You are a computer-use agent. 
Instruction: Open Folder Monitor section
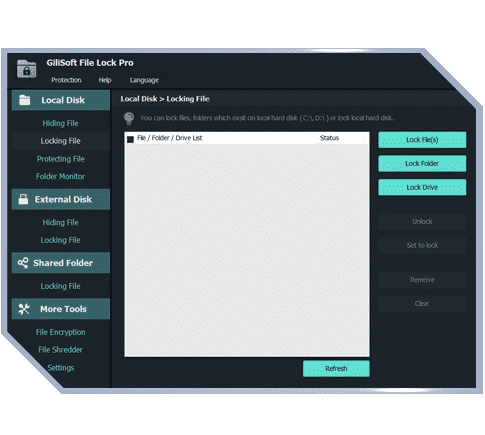[60, 176]
